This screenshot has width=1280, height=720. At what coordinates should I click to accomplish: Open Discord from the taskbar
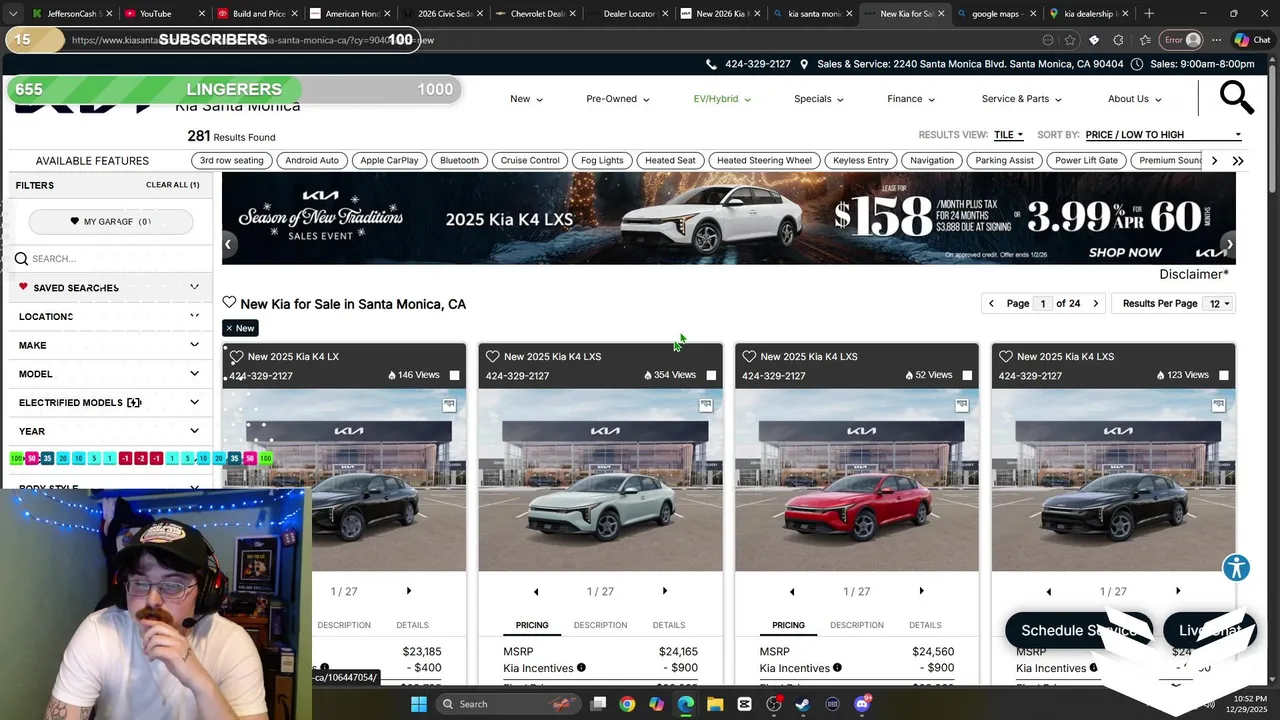pyautogui.click(x=862, y=704)
